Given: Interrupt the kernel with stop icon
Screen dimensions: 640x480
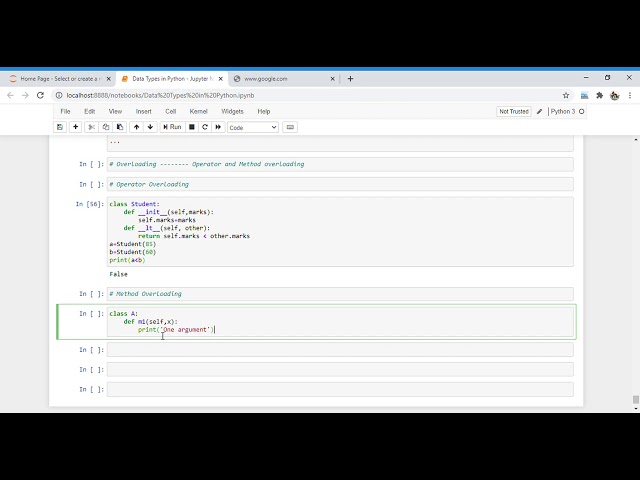Looking at the screenshot, I should click(191, 127).
